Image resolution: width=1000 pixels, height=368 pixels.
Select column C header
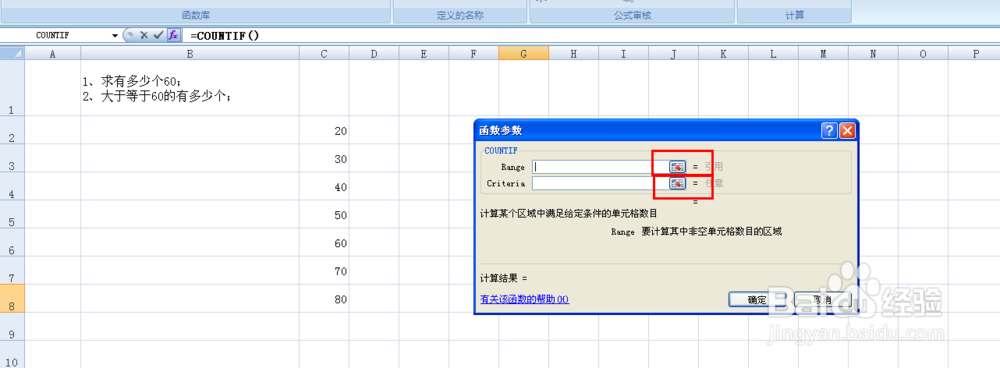[x=325, y=54]
